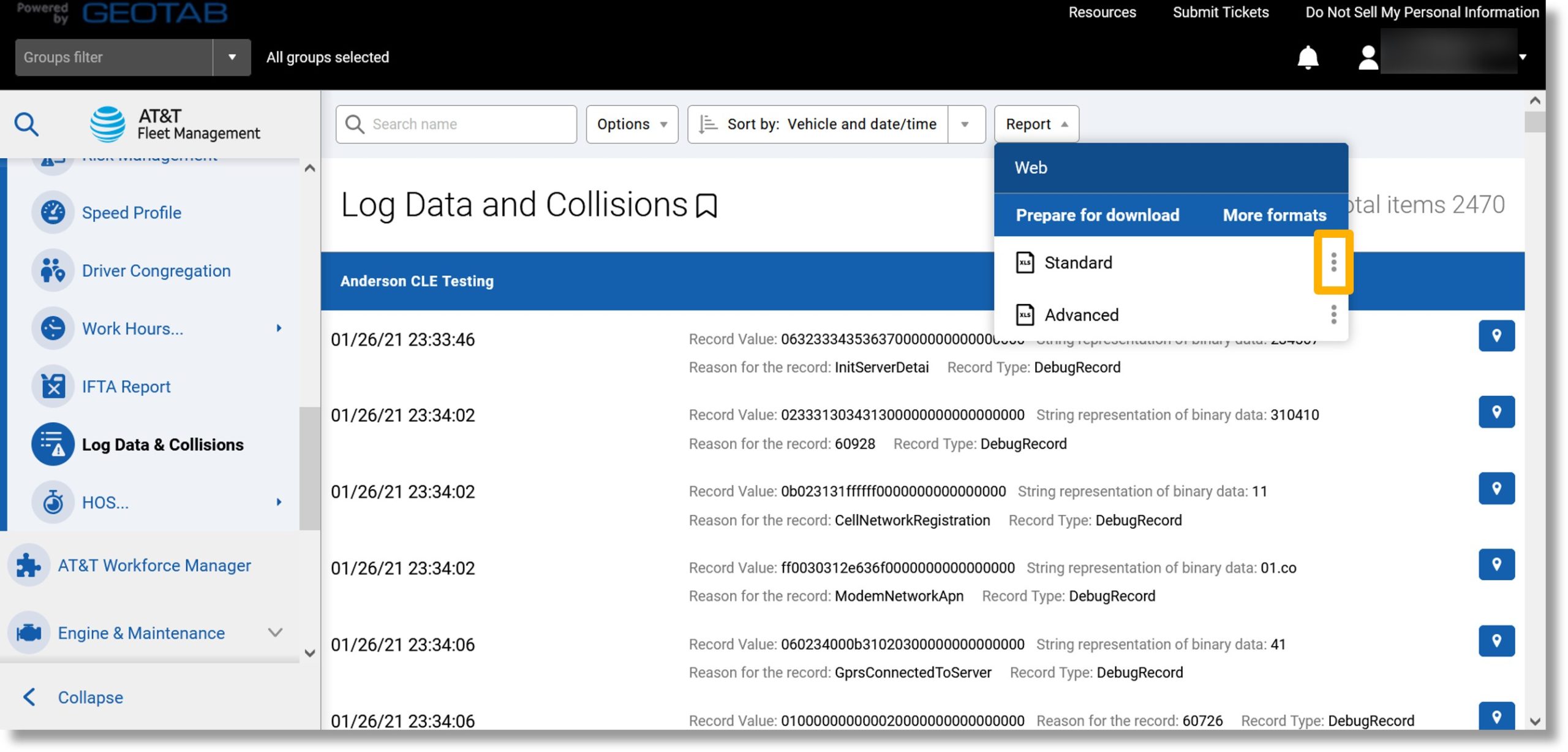Show map pin for 23:33:46 record
The height and width of the screenshot is (752, 1568).
(1496, 336)
